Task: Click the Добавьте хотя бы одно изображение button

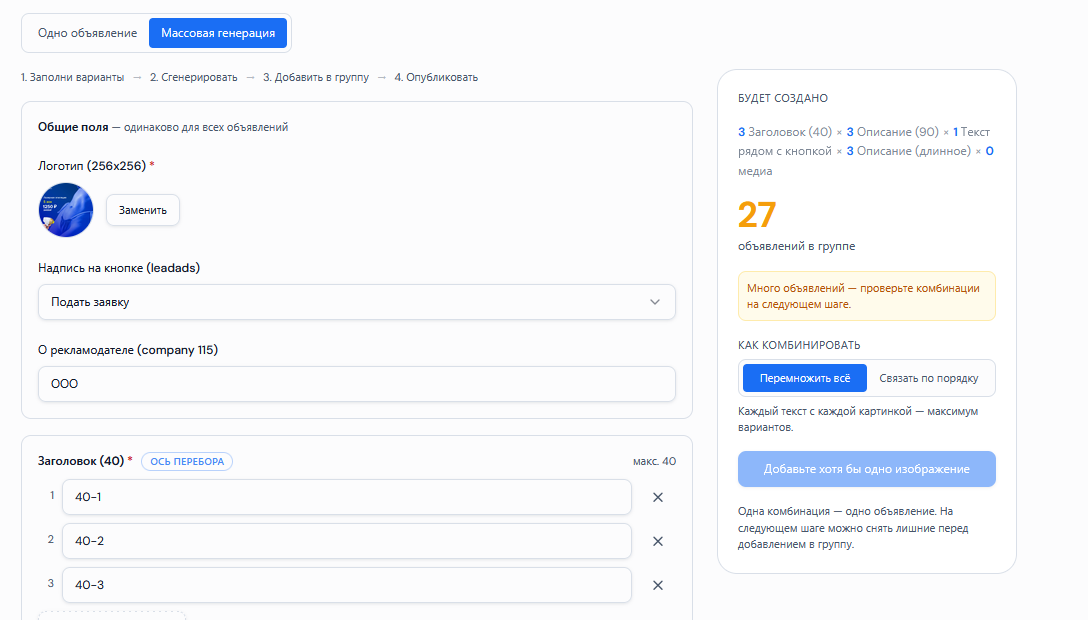Action: pyautogui.click(x=867, y=469)
